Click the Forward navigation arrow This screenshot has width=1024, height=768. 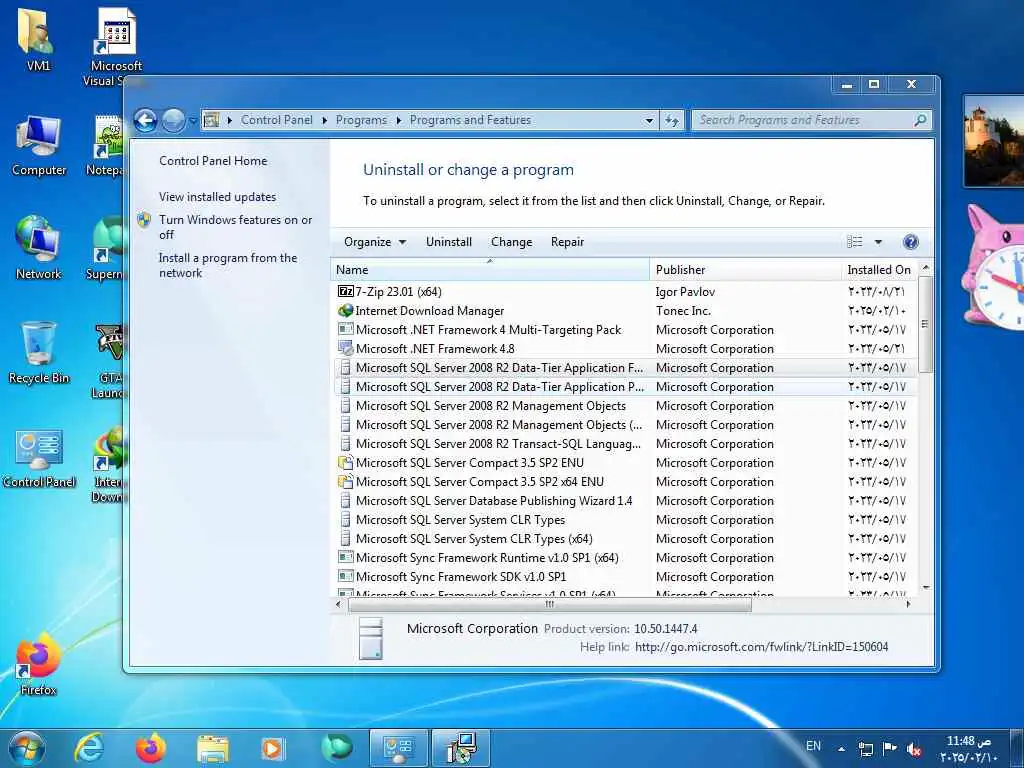point(173,120)
